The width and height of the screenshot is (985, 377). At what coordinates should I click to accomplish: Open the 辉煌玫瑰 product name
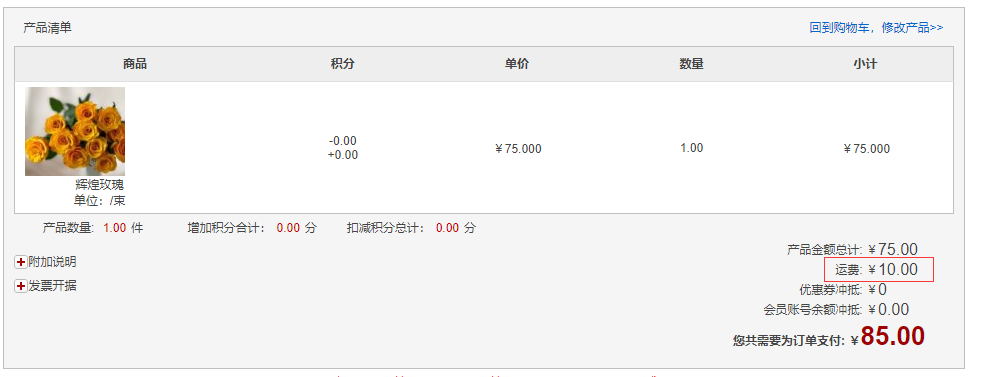pos(99,185)
